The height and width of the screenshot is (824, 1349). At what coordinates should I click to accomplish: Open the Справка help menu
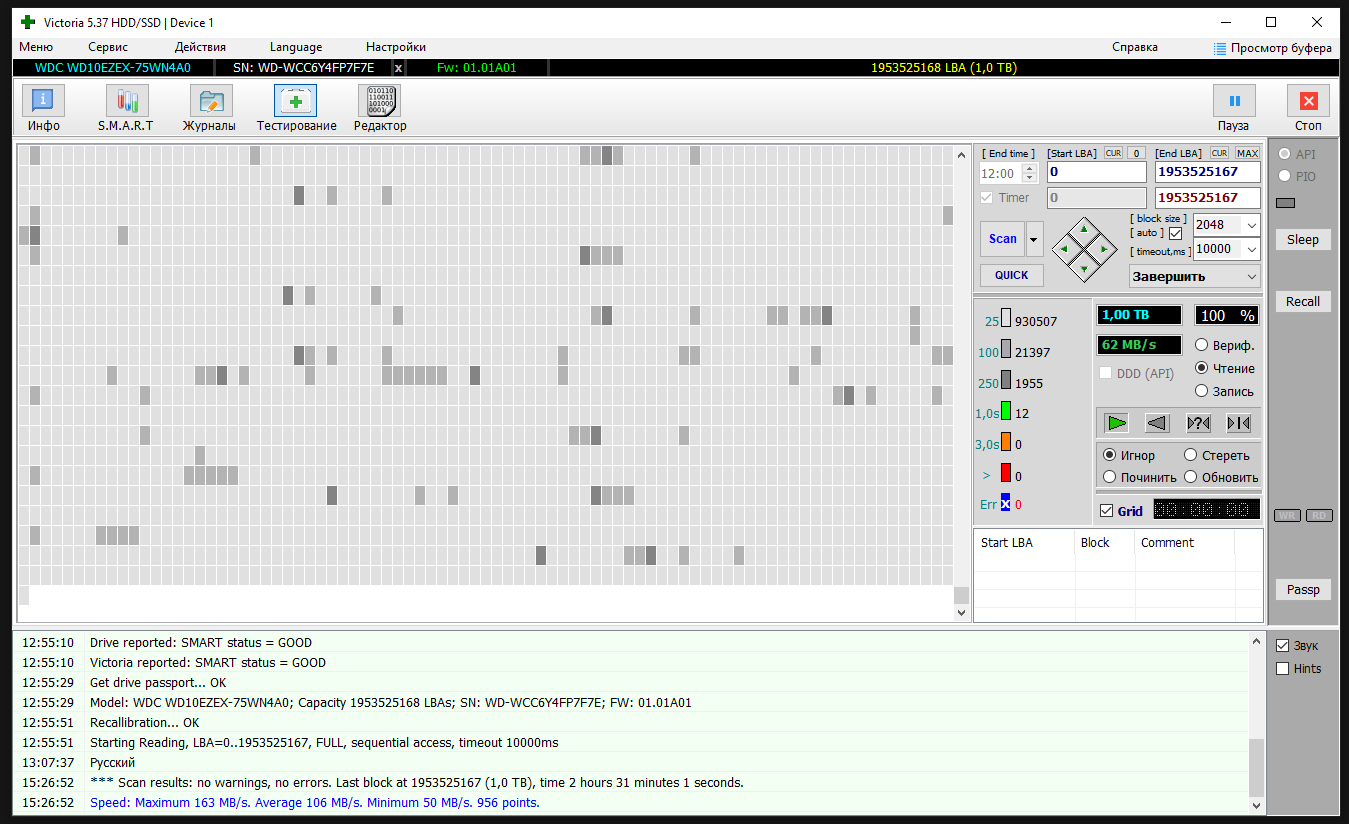tap(1135, 47)
